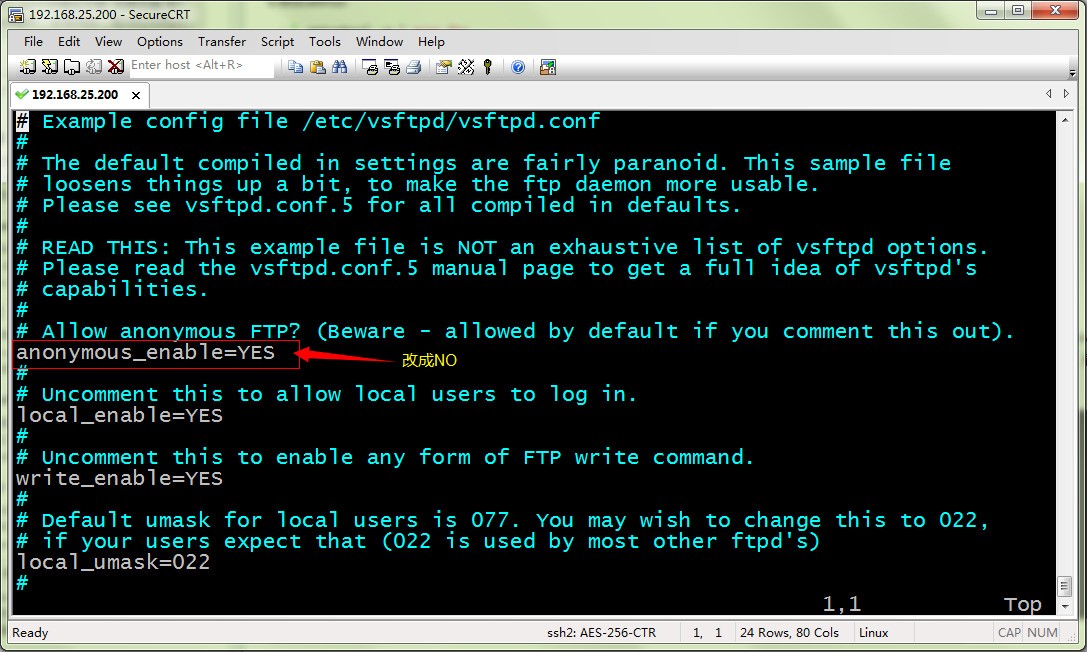Open the File menu
This screenshot has height=652, width=1087.
click(x=33, y=42)
